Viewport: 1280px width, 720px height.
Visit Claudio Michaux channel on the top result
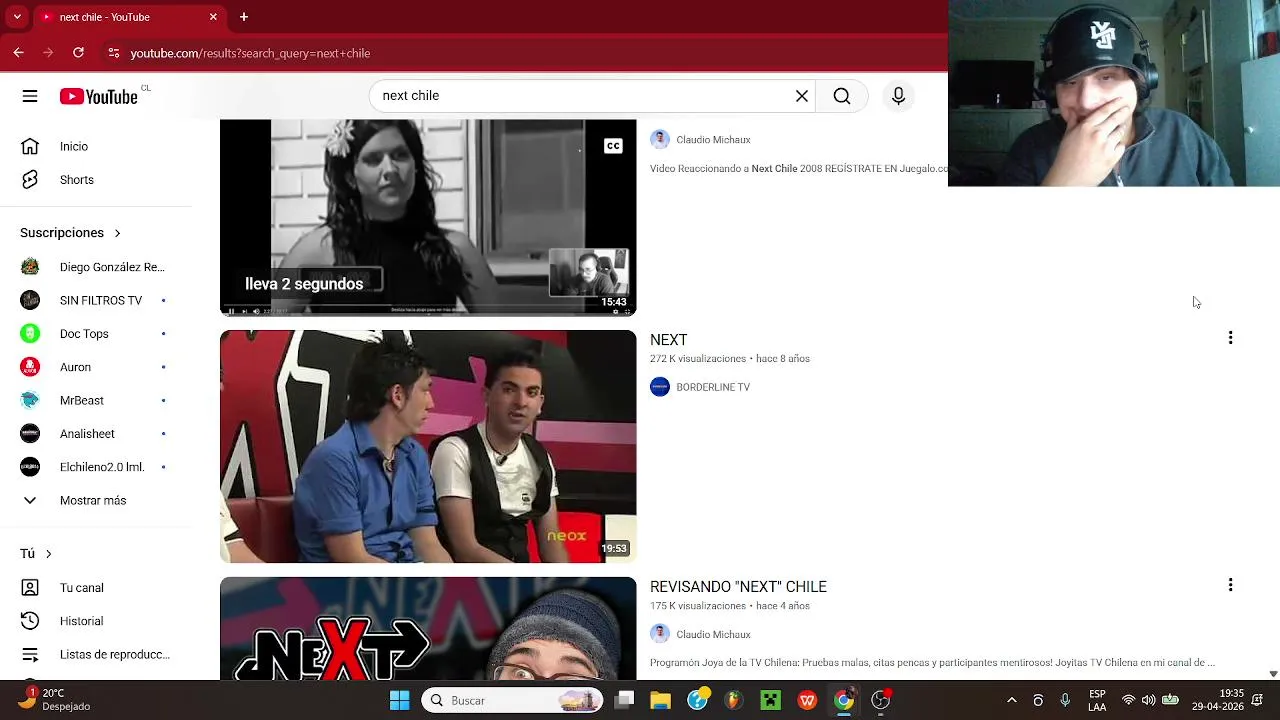click(x=712, y=140)
